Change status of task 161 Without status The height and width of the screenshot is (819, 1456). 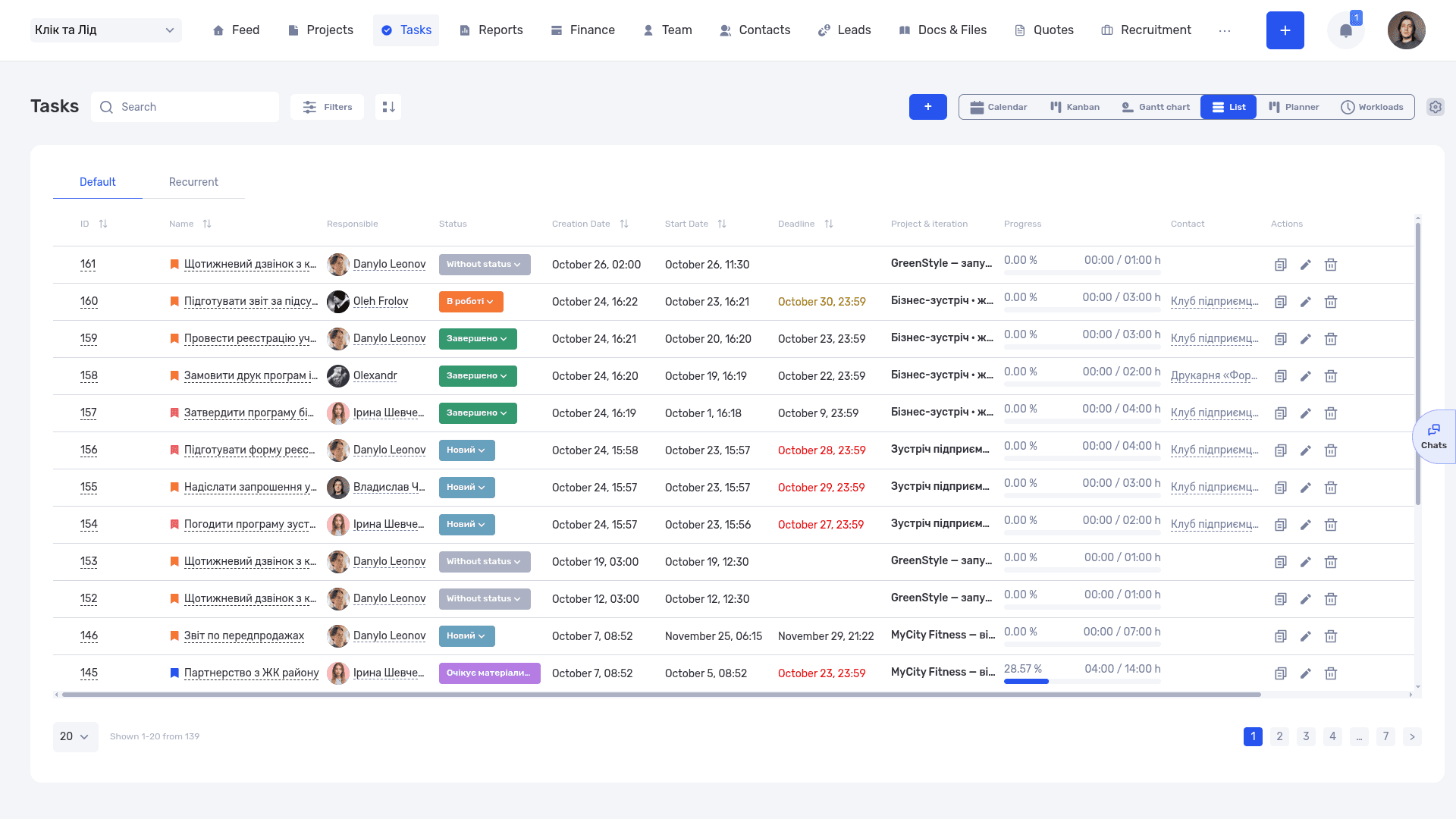pos(485,265)
